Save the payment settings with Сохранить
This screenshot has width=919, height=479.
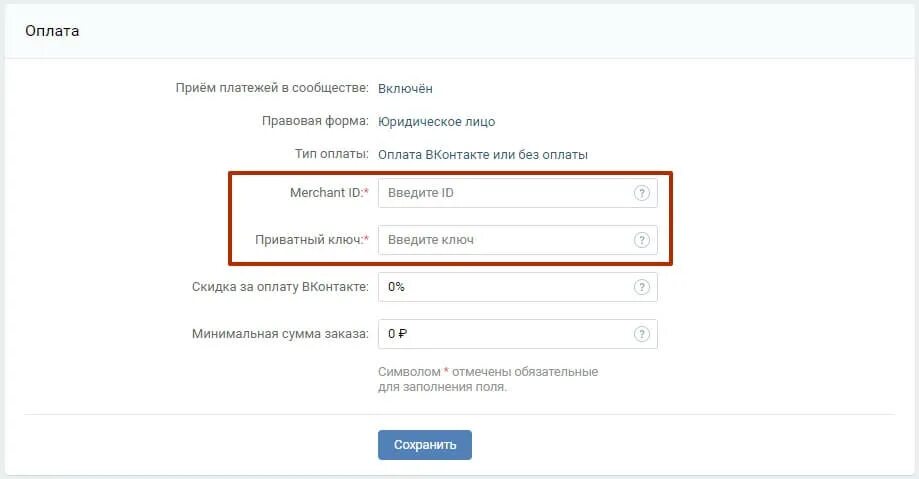424,445
